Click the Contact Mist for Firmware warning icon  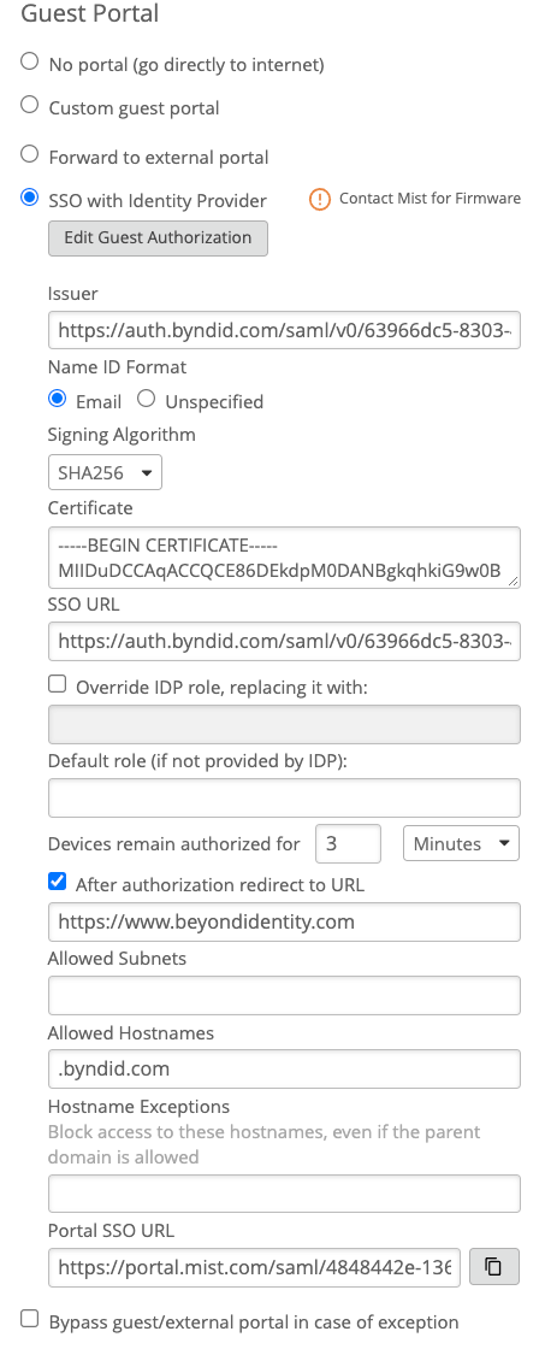click(319, 199)
